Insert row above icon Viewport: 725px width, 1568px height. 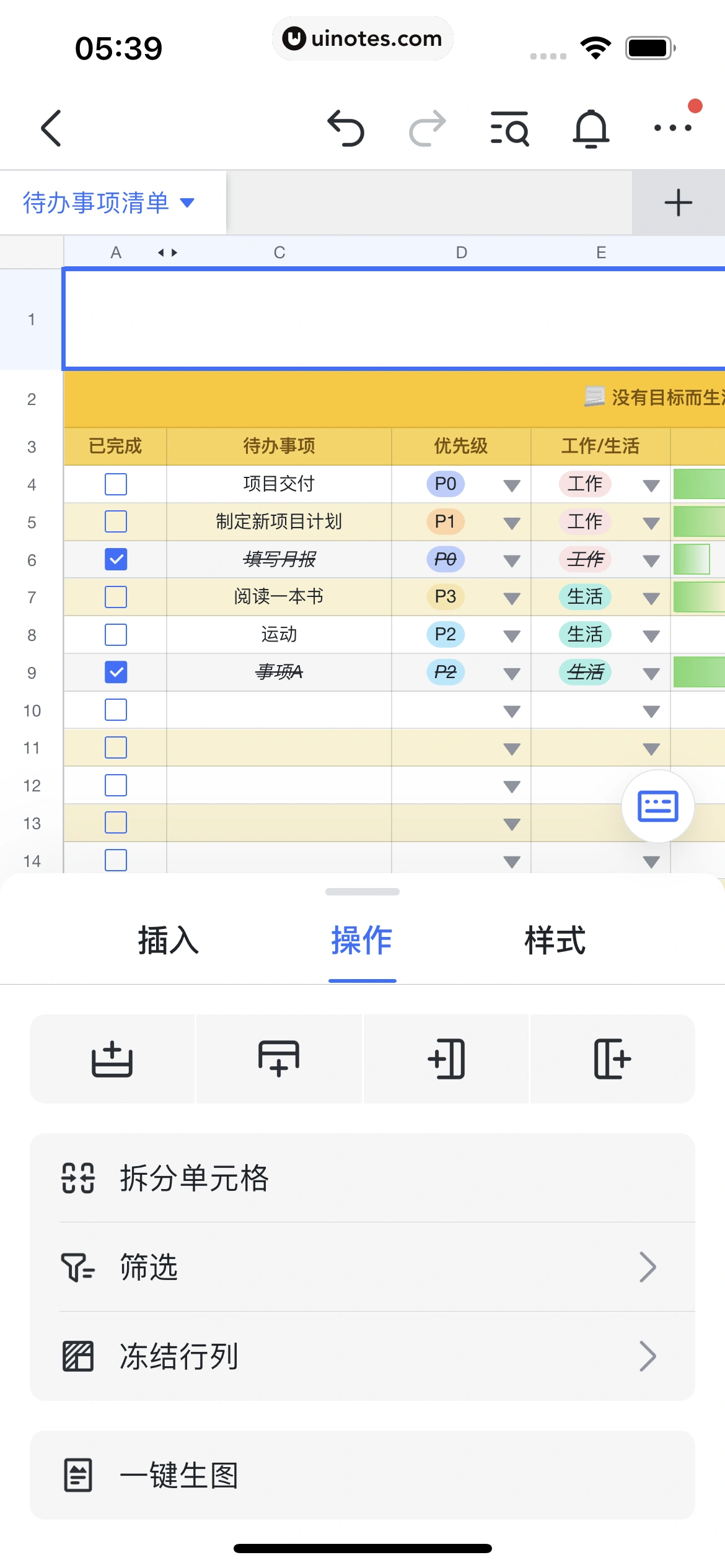112,1059
